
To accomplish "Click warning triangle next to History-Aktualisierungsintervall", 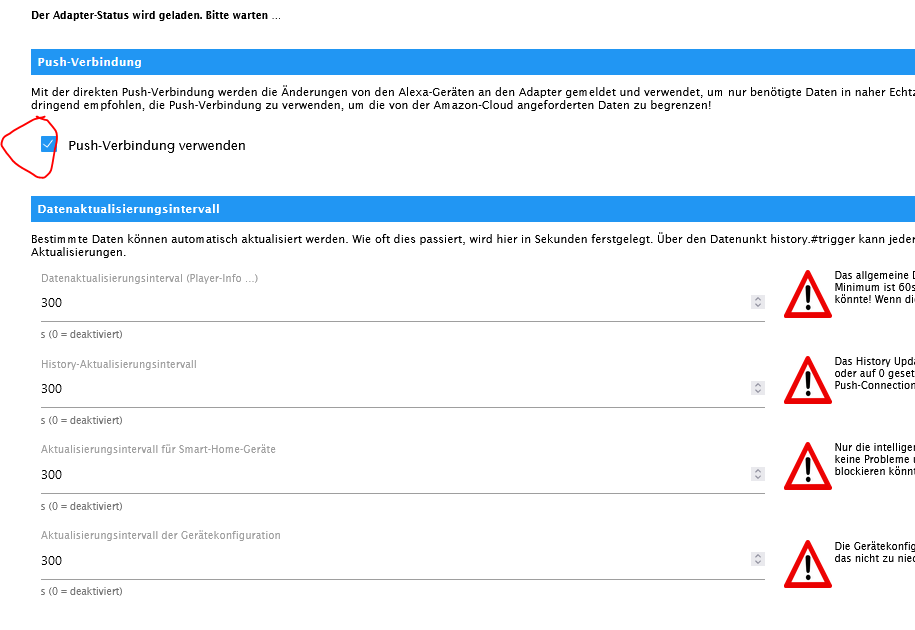I will (x=807, y=381).
